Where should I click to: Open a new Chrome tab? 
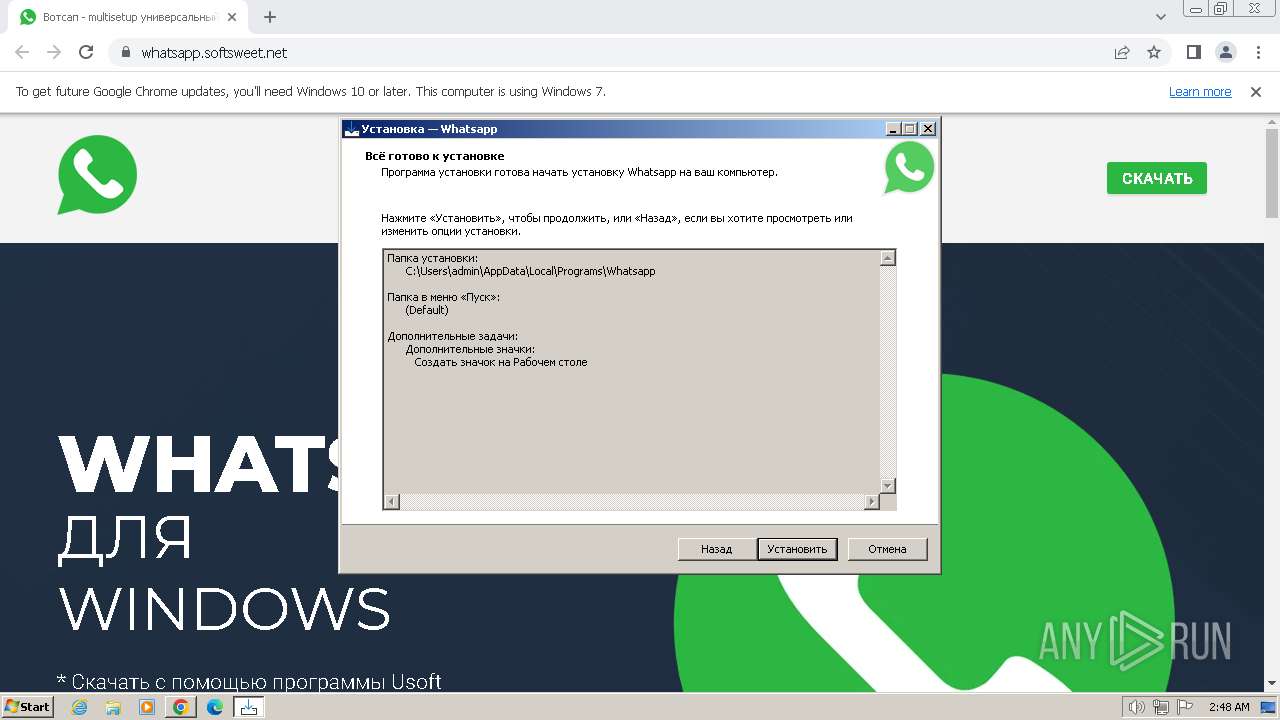coord(270,17)
